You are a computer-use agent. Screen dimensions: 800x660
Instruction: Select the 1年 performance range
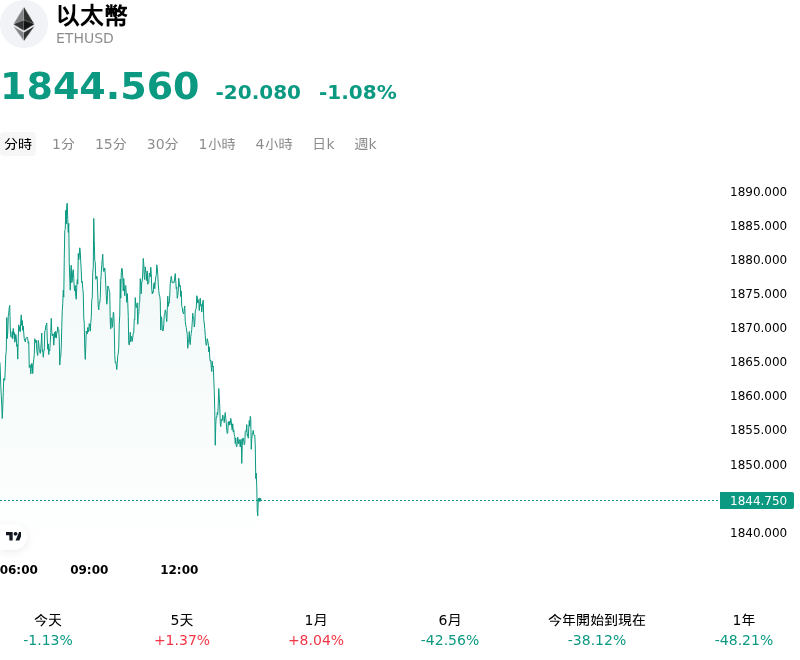743,630
